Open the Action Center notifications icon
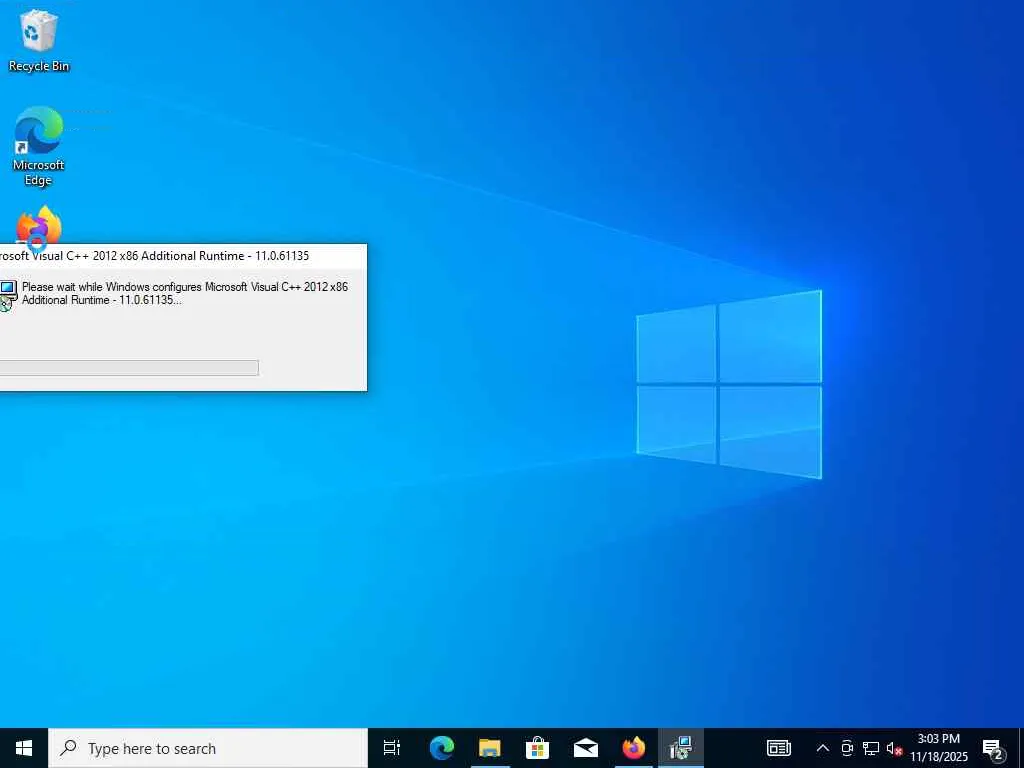This screenshot has height=768, width=1024. tap(993, 749)
